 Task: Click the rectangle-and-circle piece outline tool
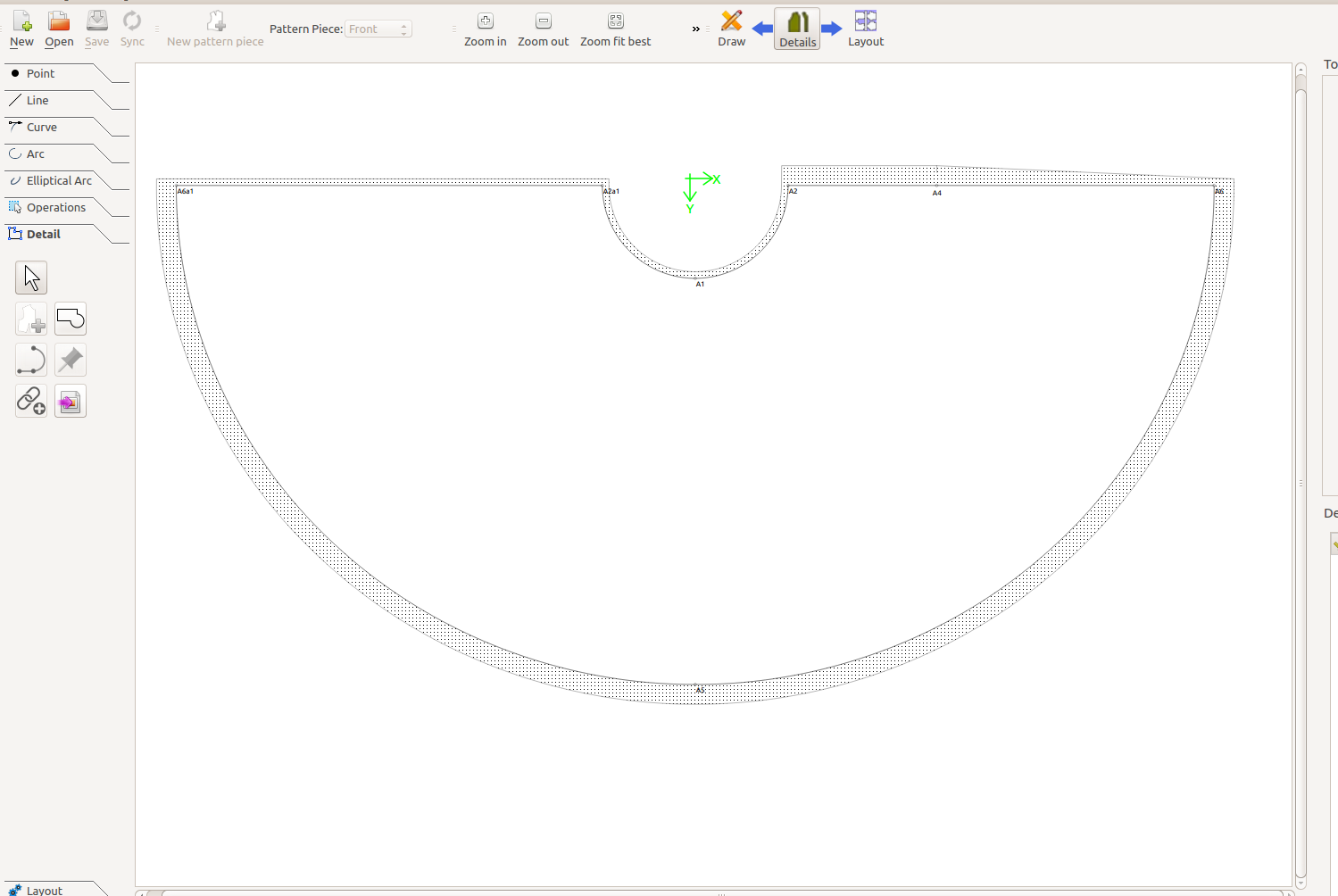(x=71, y=319)
